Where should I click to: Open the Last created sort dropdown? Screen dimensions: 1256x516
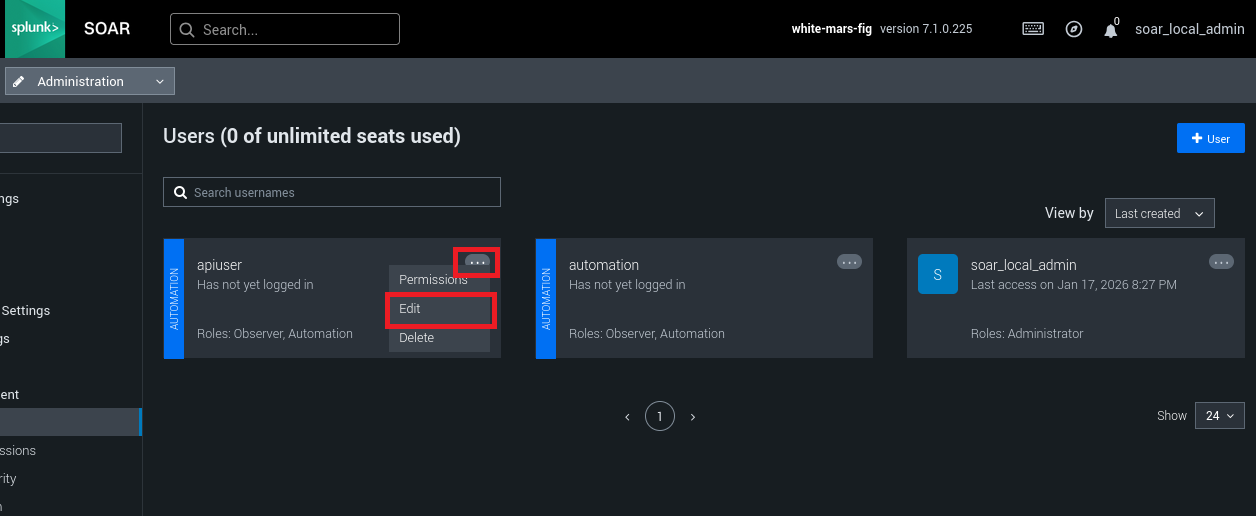[1159, 213]
